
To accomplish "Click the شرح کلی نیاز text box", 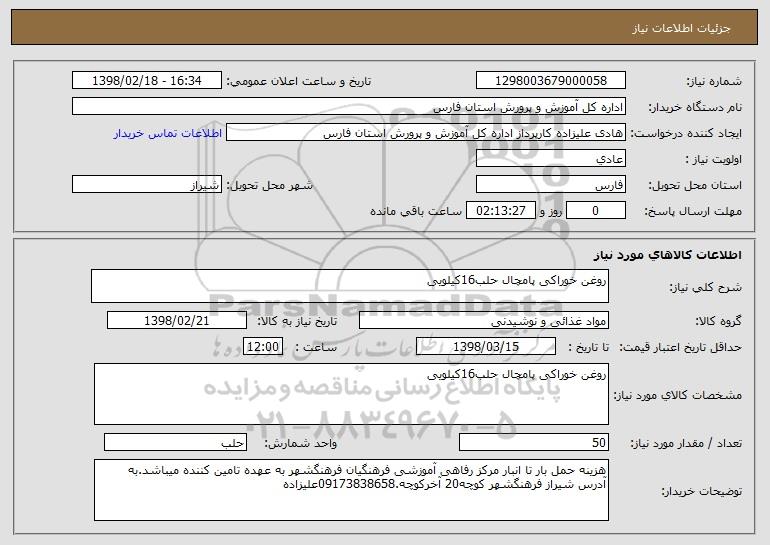I will (350, 286).
